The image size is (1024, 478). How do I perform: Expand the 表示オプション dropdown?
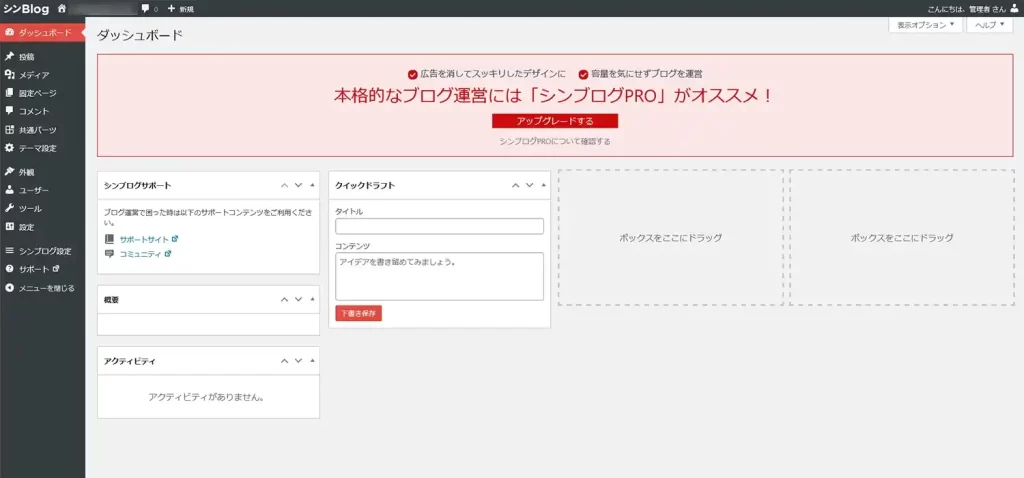tap(925, 25)
